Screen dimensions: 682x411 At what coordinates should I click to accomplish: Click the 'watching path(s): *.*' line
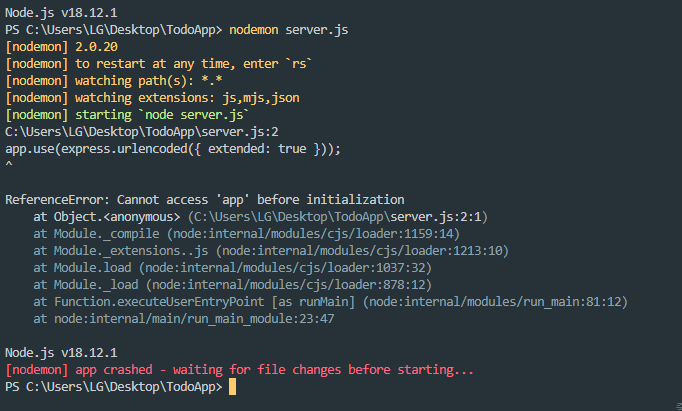point(114,81)
